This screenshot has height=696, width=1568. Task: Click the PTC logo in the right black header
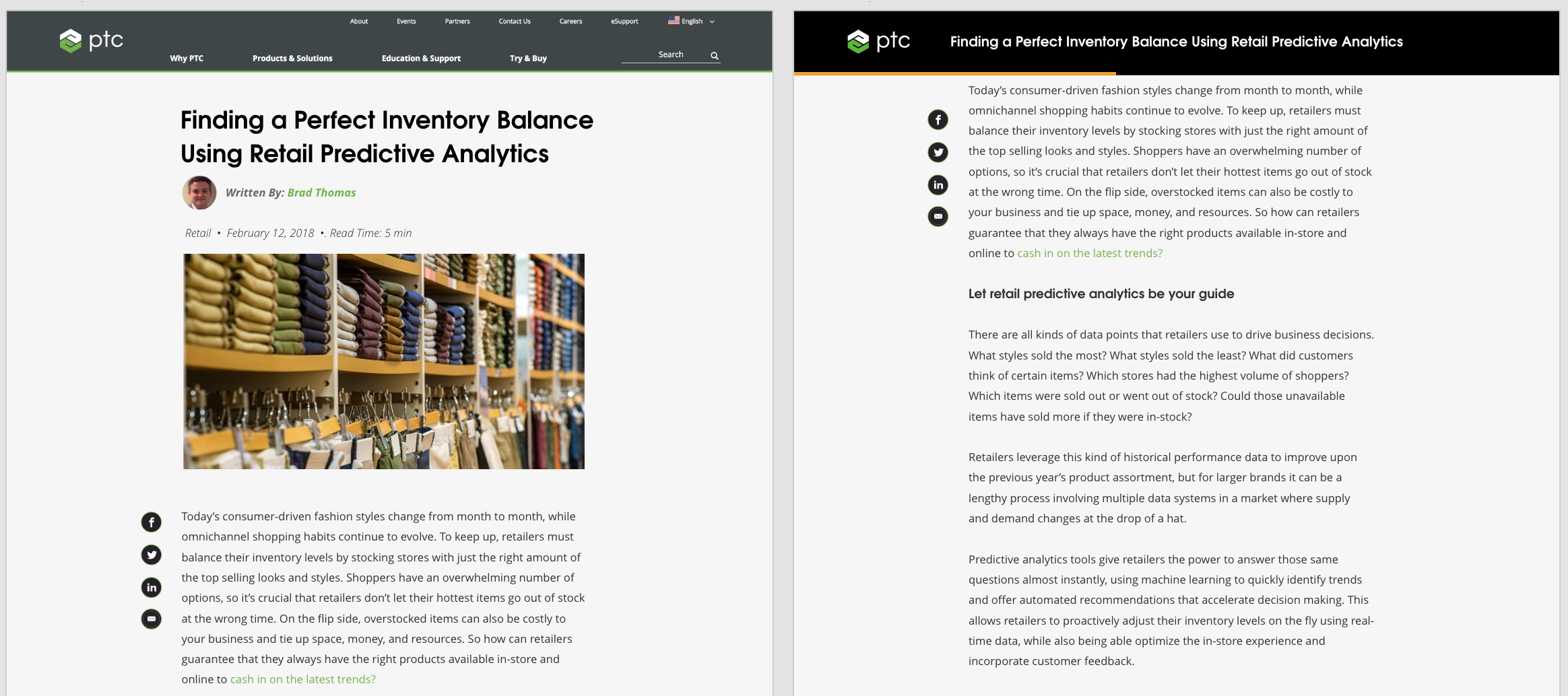click(x=879, y=41)
